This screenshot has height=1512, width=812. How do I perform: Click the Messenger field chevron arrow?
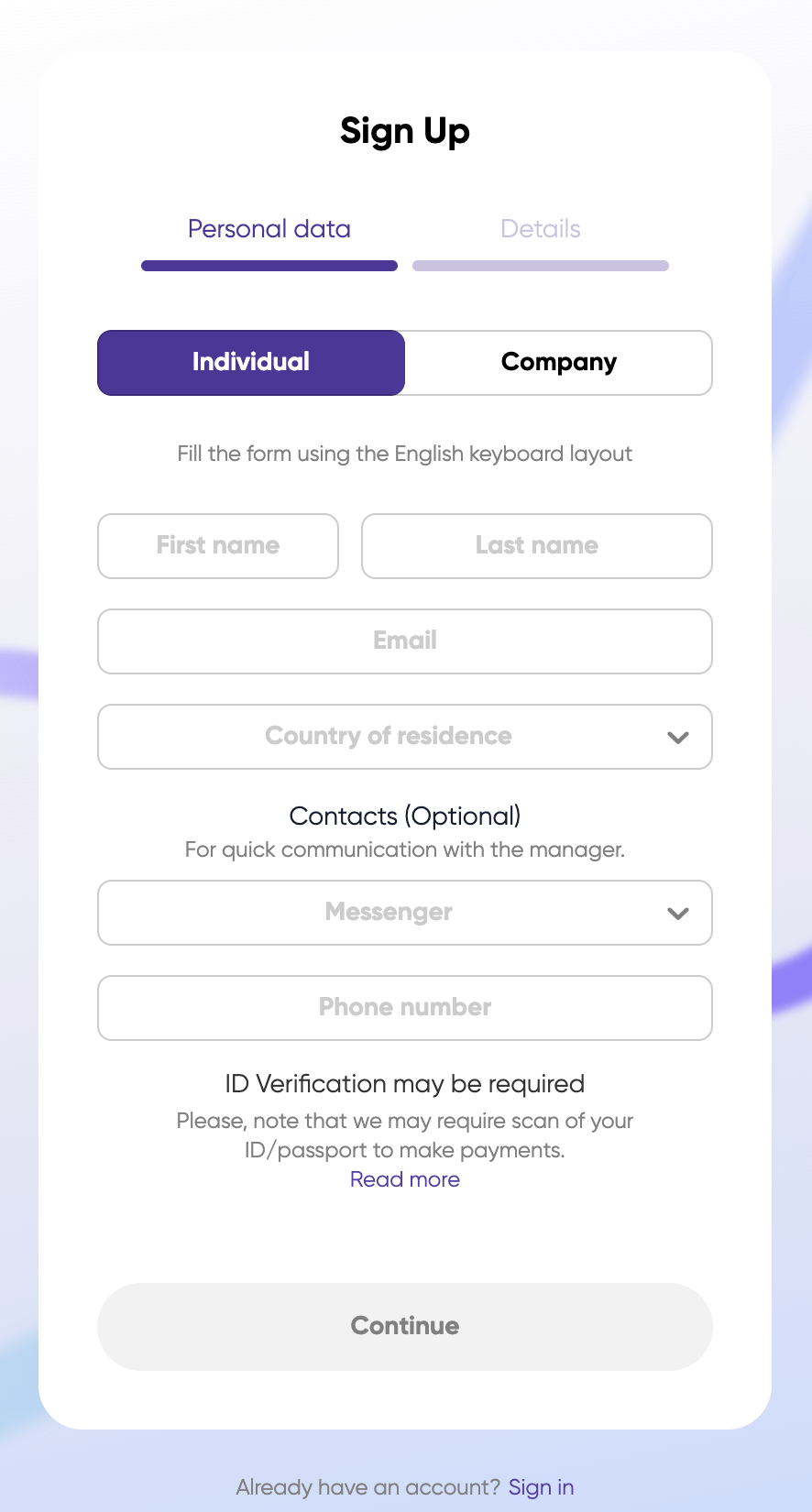(x=678, y=913)
